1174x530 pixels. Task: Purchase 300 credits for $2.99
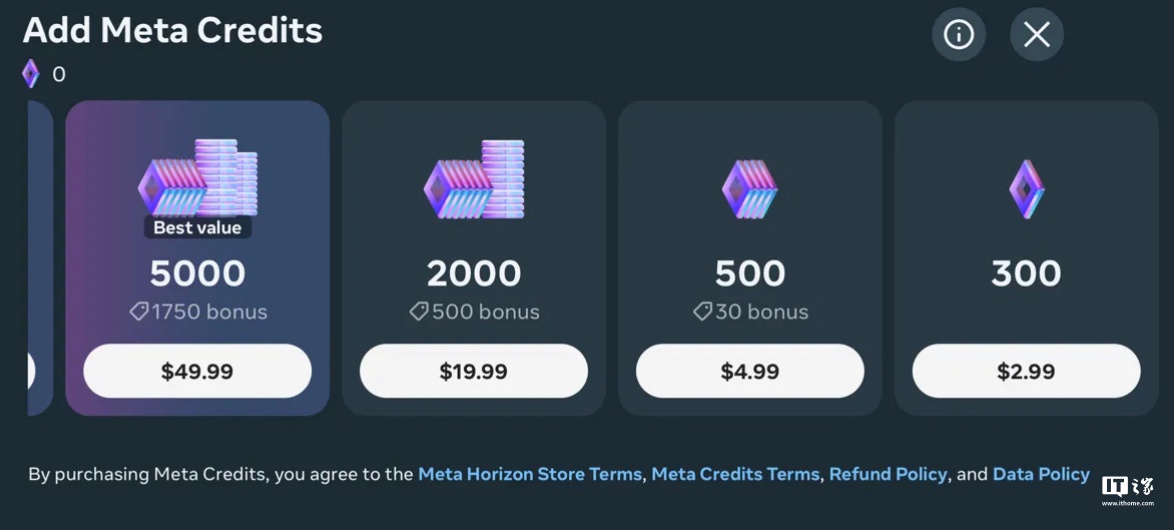[x=1026, y=372]
